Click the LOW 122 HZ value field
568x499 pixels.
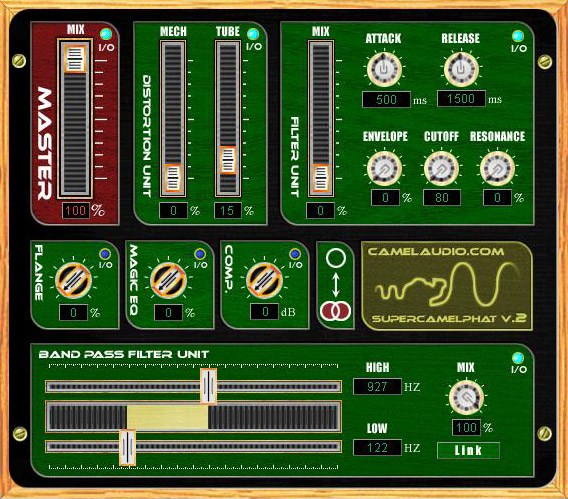point(377,448)
